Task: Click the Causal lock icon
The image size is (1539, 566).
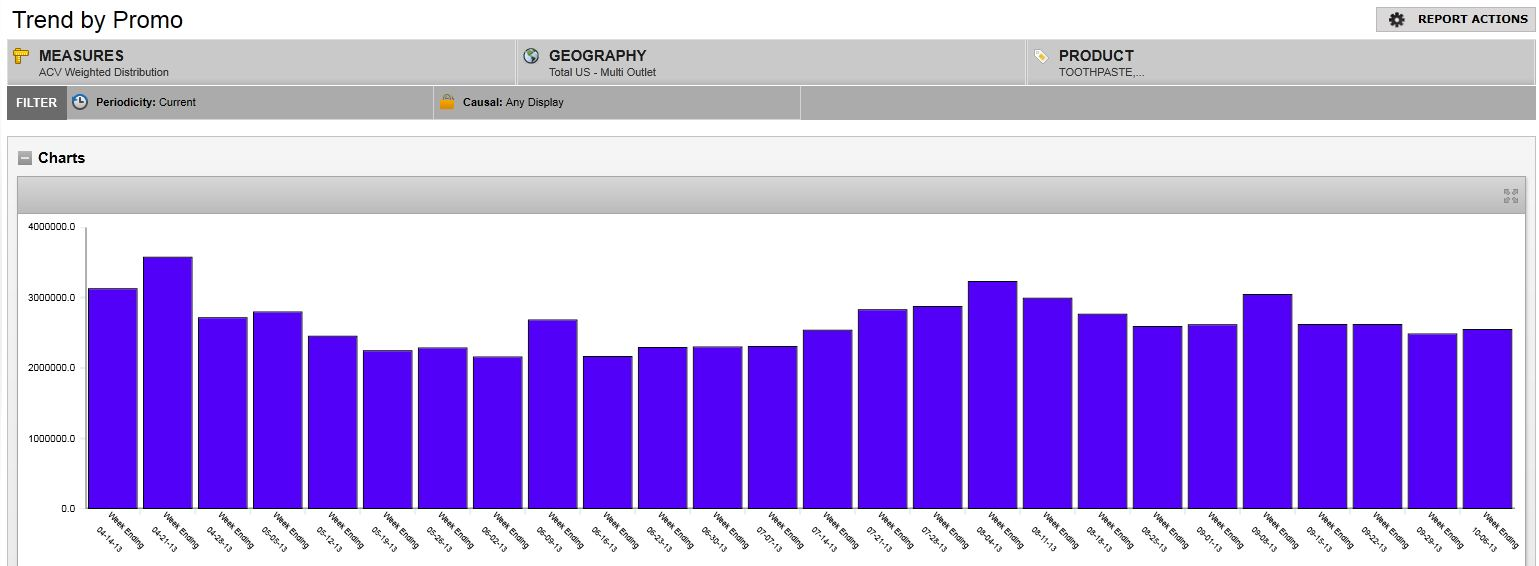Action: (x=447, y=102)
